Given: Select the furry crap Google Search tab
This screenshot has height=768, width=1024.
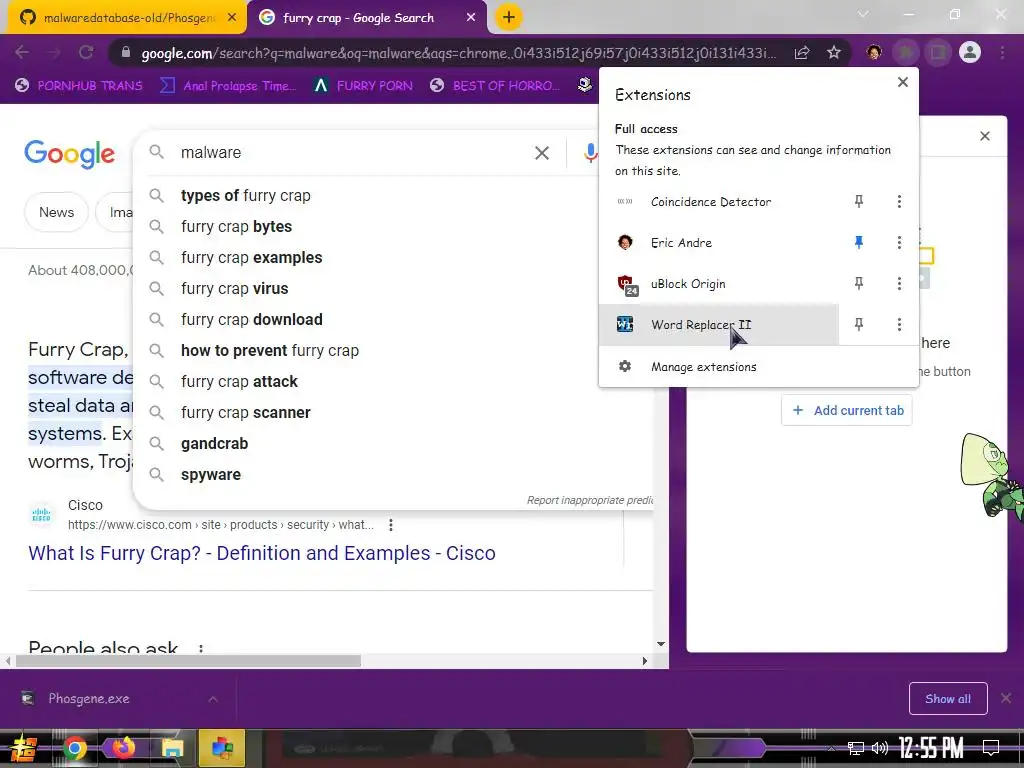Looking at the screenshot, I should pos(367,18).
